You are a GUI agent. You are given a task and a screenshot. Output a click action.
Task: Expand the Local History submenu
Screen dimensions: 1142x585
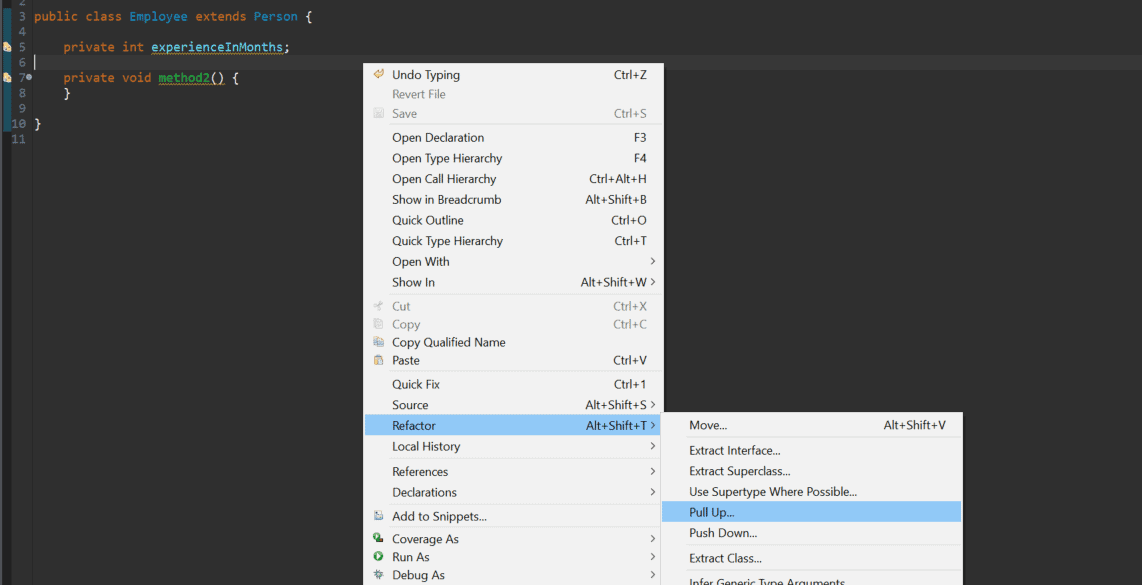tap(514, 446)
